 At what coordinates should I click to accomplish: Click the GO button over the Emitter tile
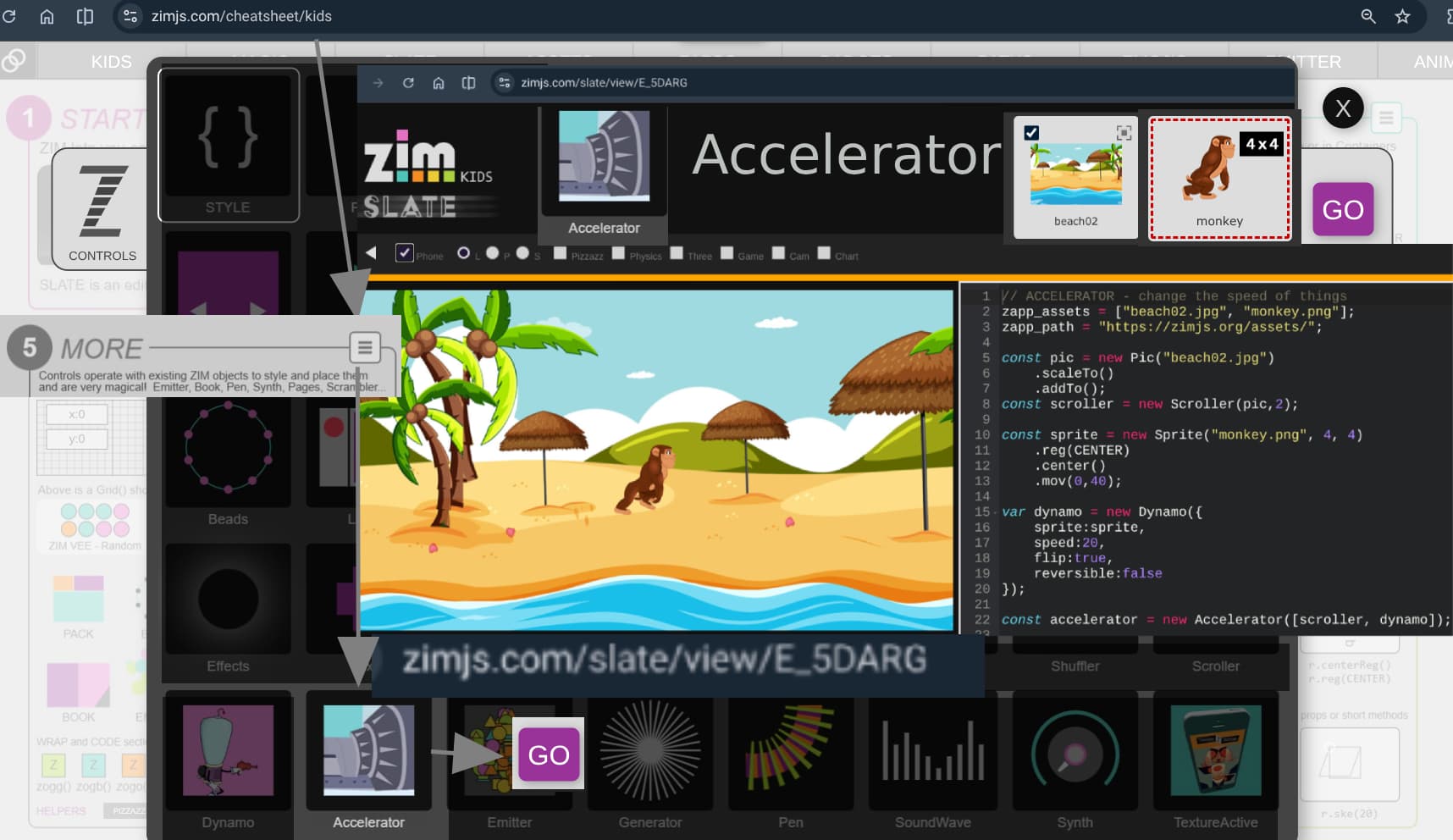pos(549,754)
